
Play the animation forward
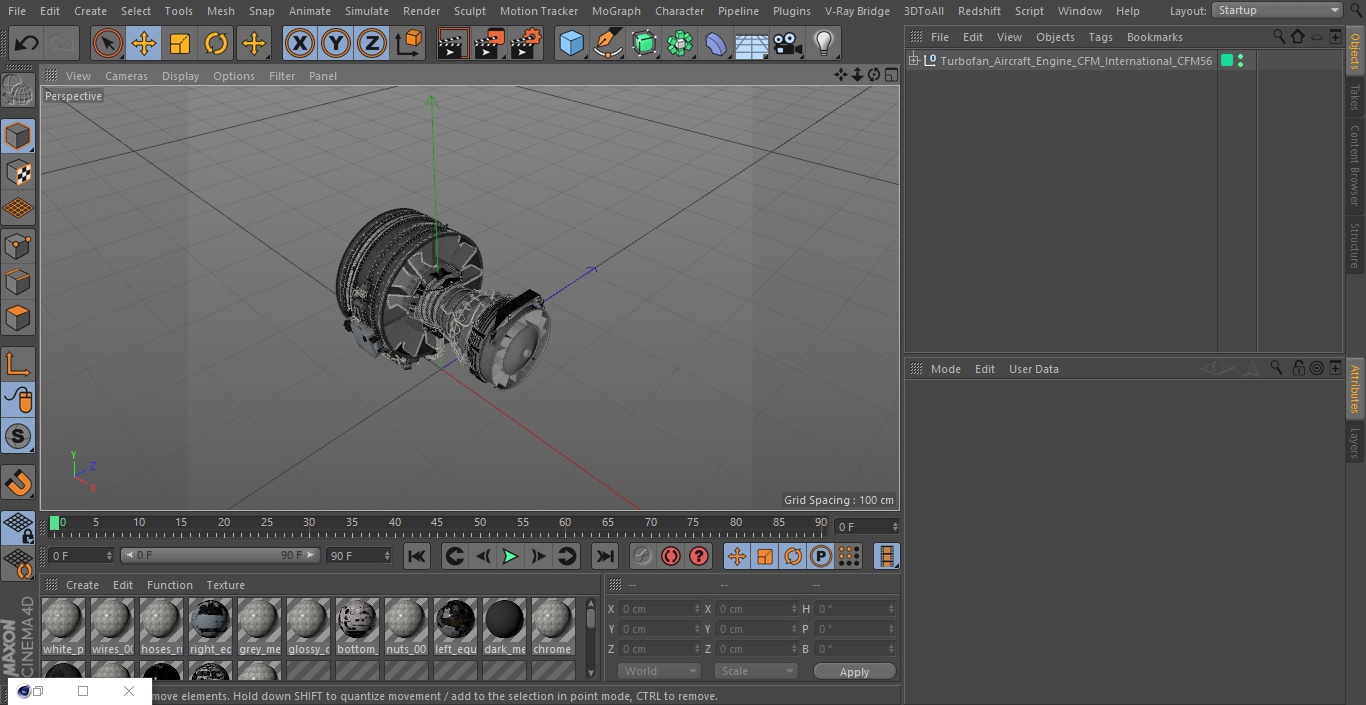point(510,556)
